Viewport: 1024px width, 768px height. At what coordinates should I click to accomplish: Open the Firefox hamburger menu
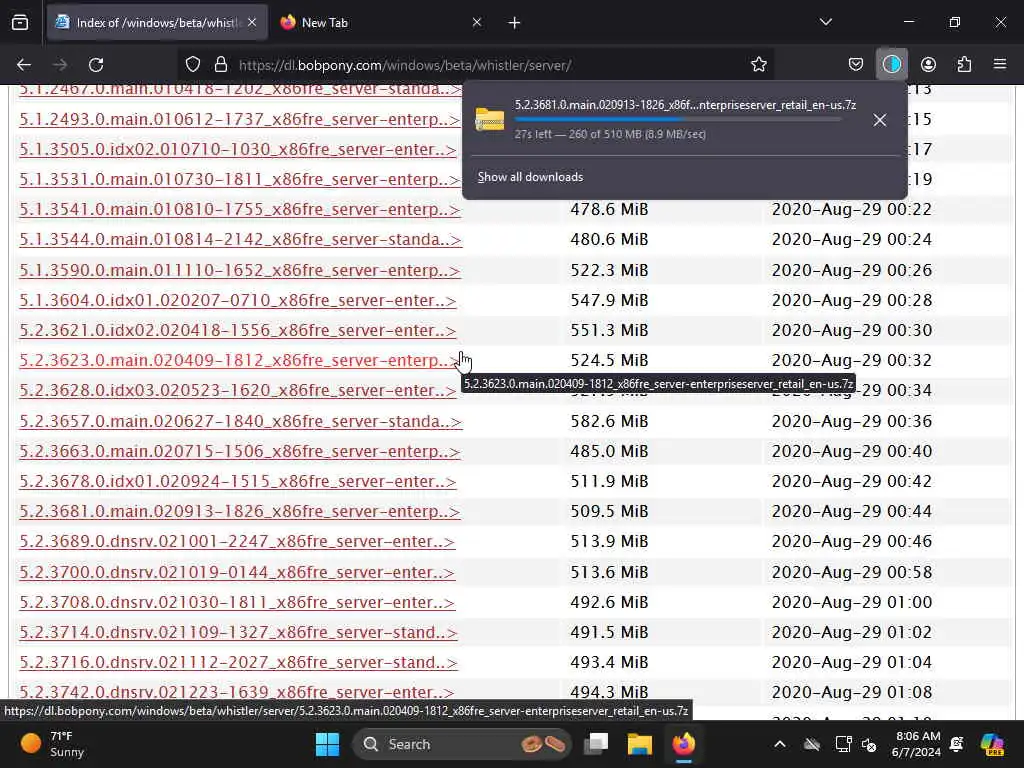pyautogui.click(x=1000, y=65)
